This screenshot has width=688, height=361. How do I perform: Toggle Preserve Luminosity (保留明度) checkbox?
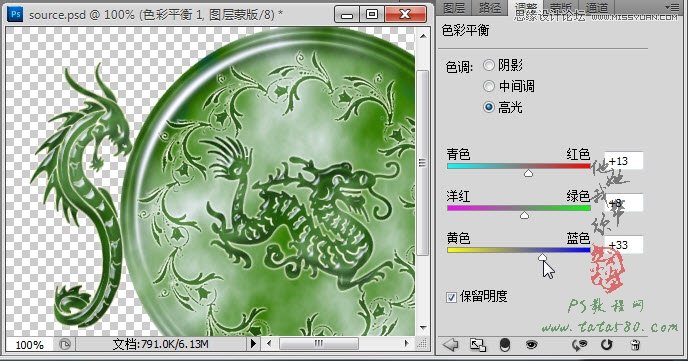coord(451,297)
